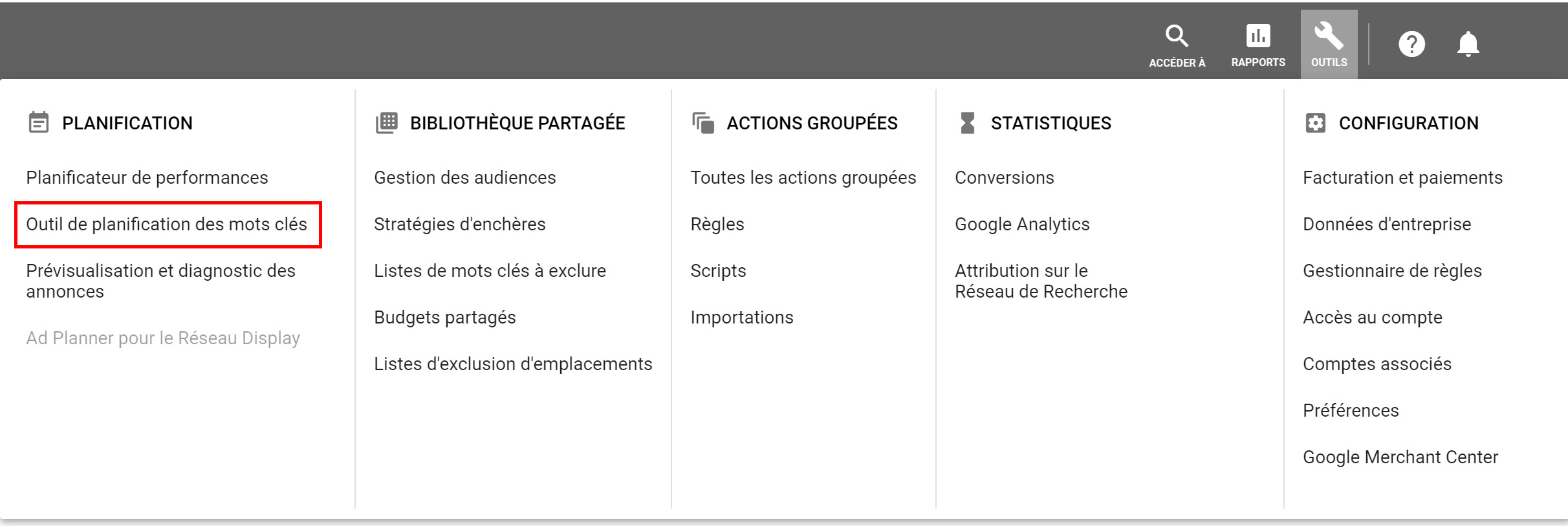The width and height of the screenshot is (1568, 526).
Task: Open Stratégies d'enchères
Action: point(460,225)
